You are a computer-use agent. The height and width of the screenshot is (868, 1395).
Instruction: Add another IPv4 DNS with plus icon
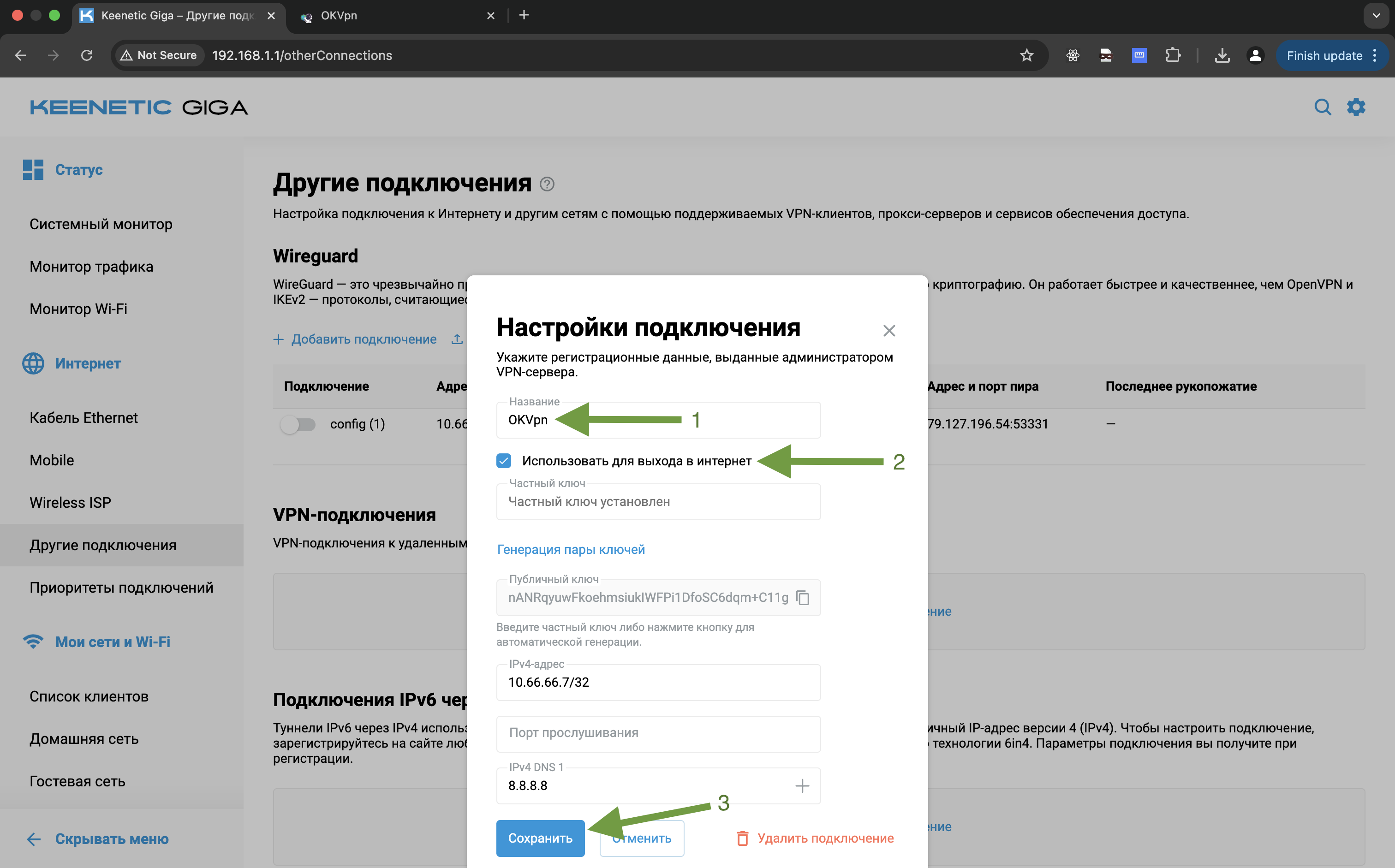tap(802, 785)
